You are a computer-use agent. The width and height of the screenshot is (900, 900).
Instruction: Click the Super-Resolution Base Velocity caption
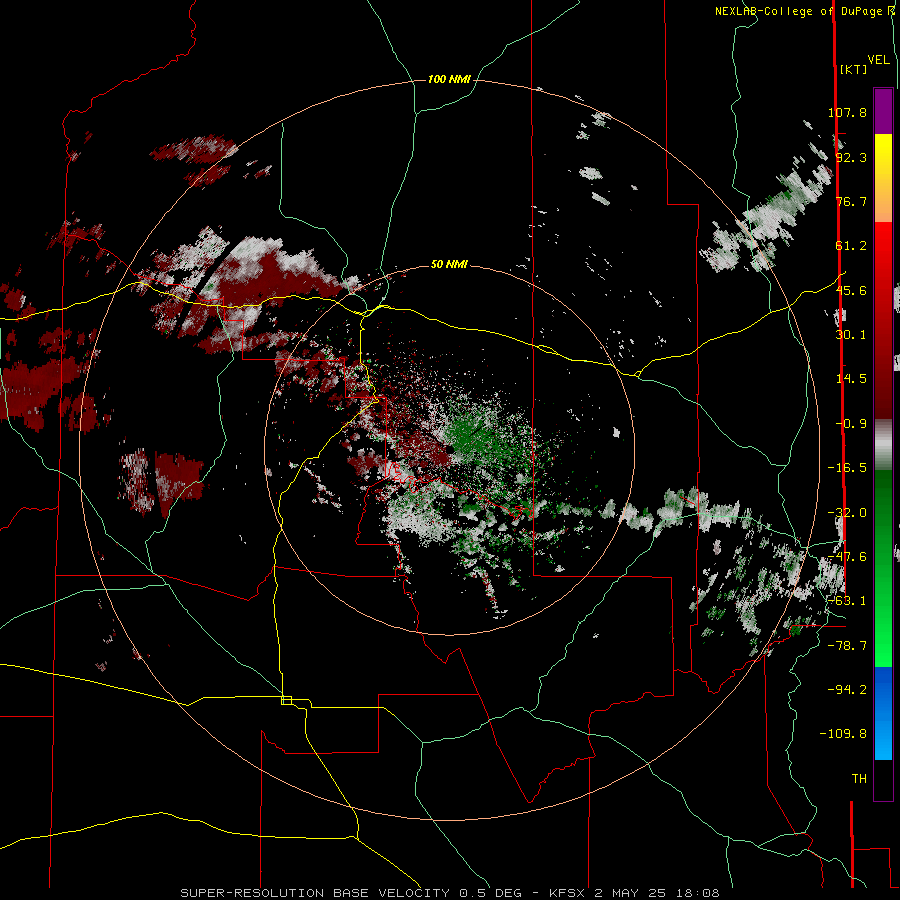(x=449, y=893)
